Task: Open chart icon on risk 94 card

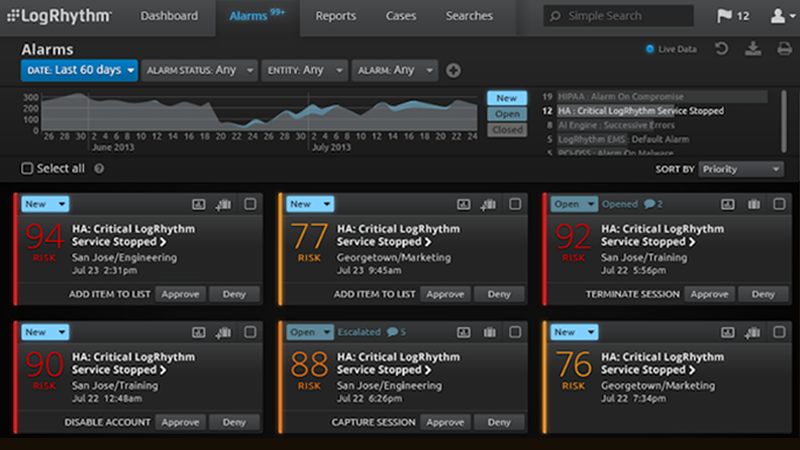Action: pos(198,205)
